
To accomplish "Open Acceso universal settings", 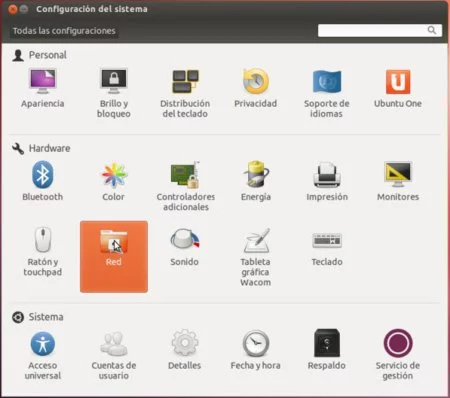I will pyautogui.click(x=43, y=355).
